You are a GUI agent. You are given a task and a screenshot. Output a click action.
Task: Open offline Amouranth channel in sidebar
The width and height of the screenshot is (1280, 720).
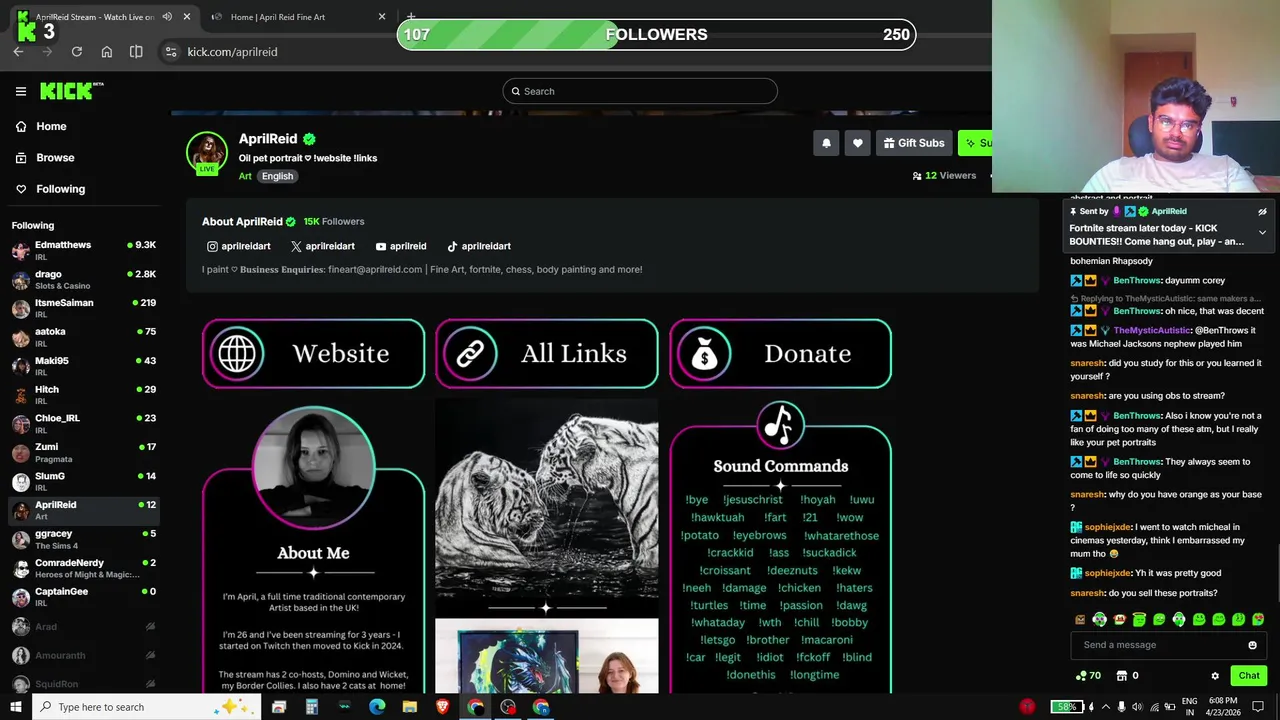(83, 656)
